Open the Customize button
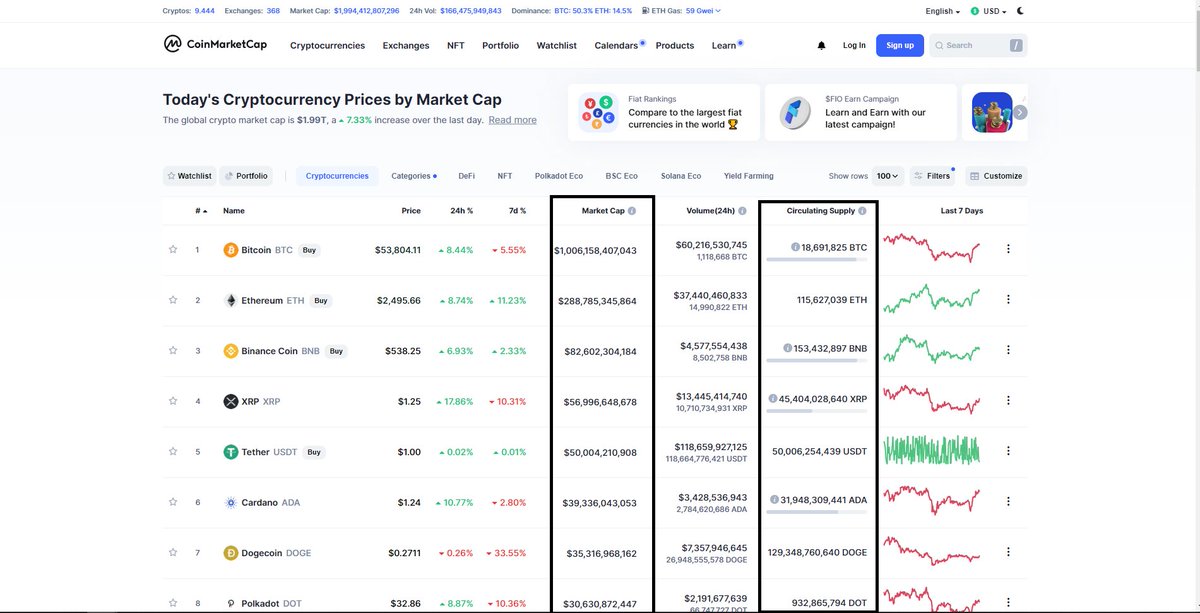 [x=996, y=176]
